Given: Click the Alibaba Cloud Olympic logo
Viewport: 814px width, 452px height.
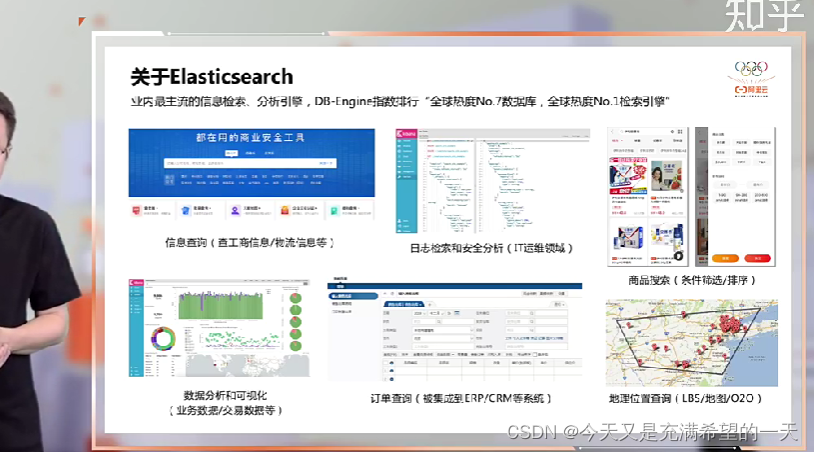Looking at the screenshot, I should (751, 79).
